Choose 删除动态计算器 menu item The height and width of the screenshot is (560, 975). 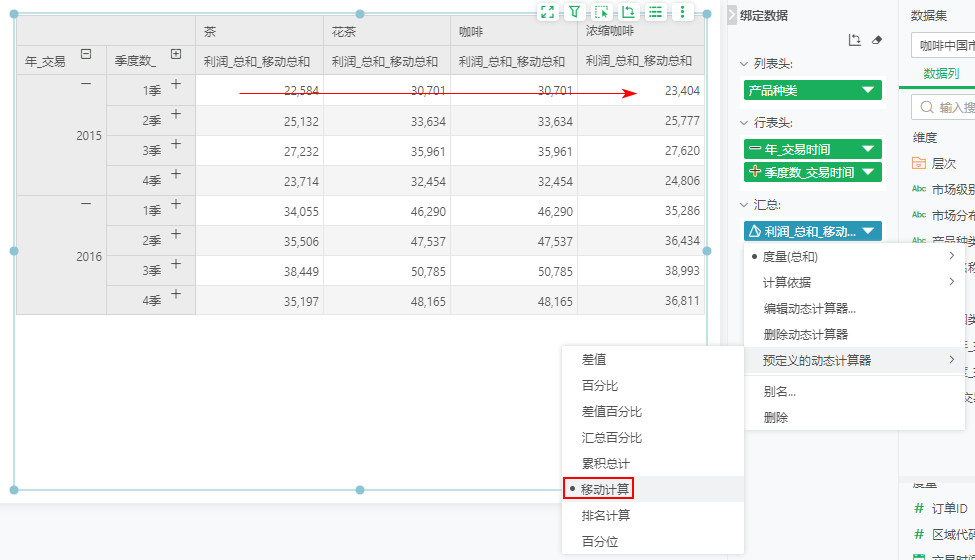(854, 334)
